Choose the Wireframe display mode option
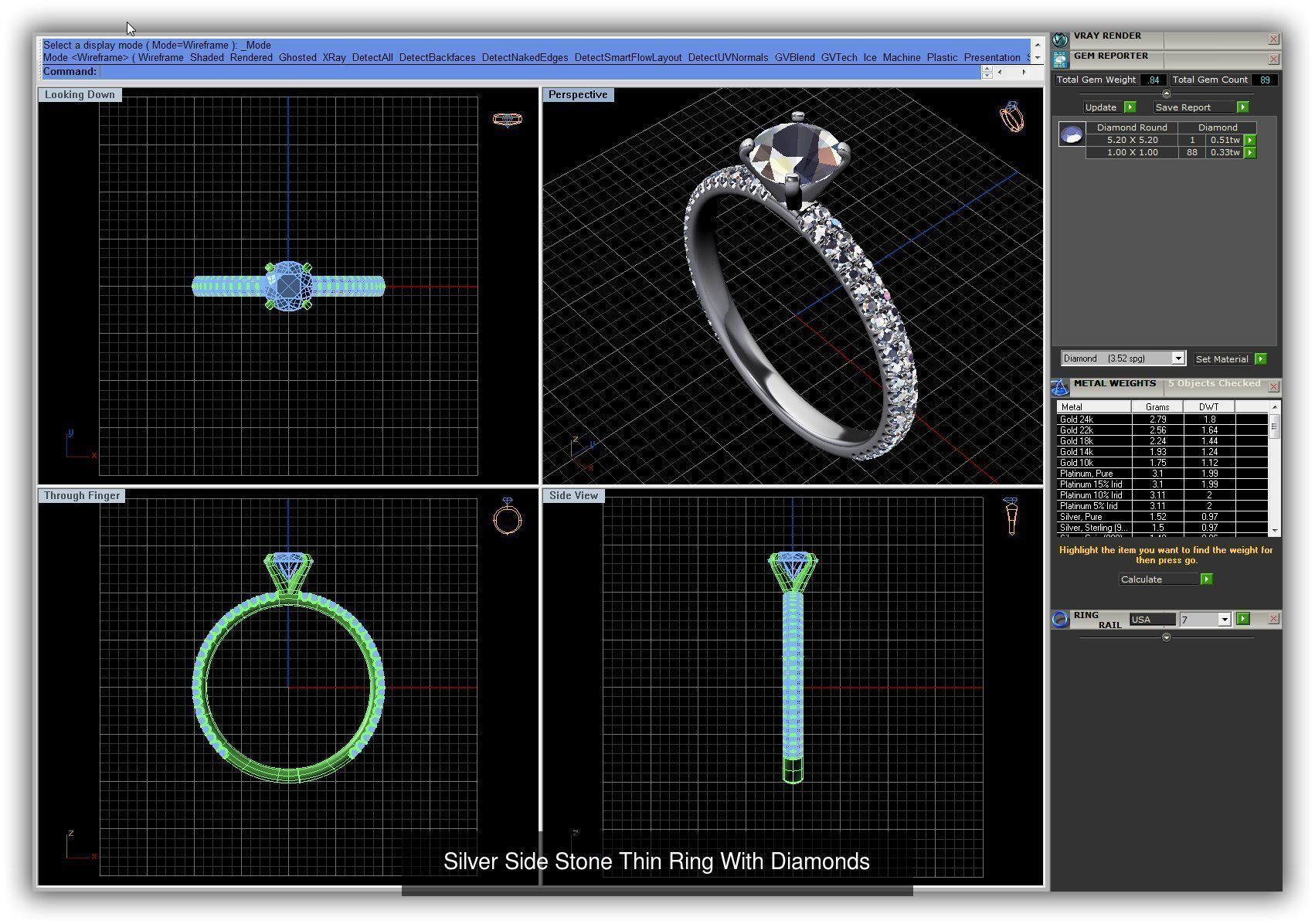1315x924 pixels. pos(161,58)
